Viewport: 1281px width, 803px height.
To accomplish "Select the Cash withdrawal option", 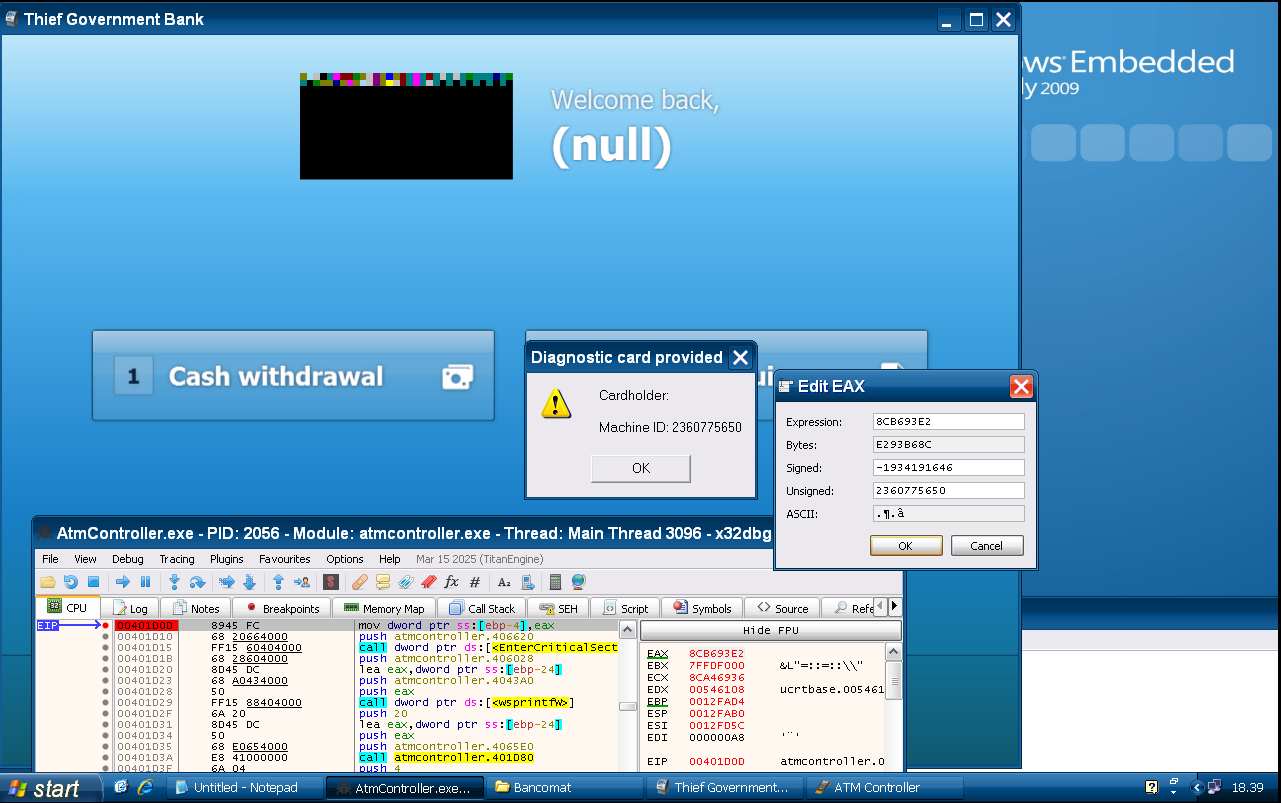I will pyautogui.click(x=293, y=376).
